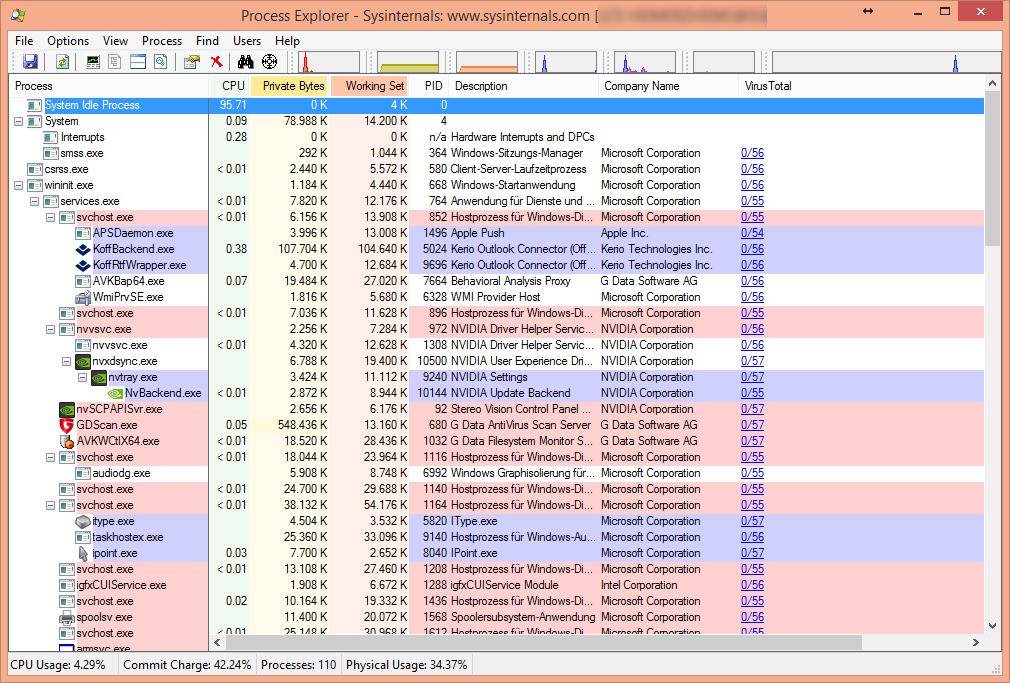Click the ipoint.exe mouse pointer icon
This screenshot has height=683, width=1010.
click(83, 553)
